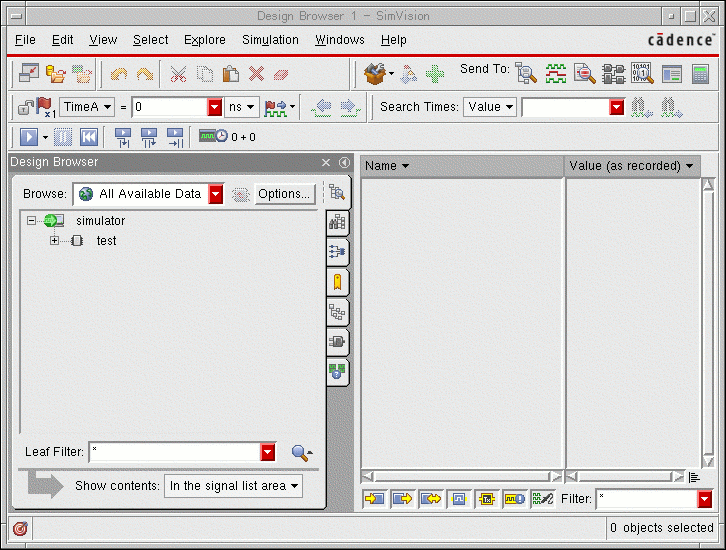
Task: Toggle the show inputs filter button
Action: pyautogui.click(x=374, y=499)
